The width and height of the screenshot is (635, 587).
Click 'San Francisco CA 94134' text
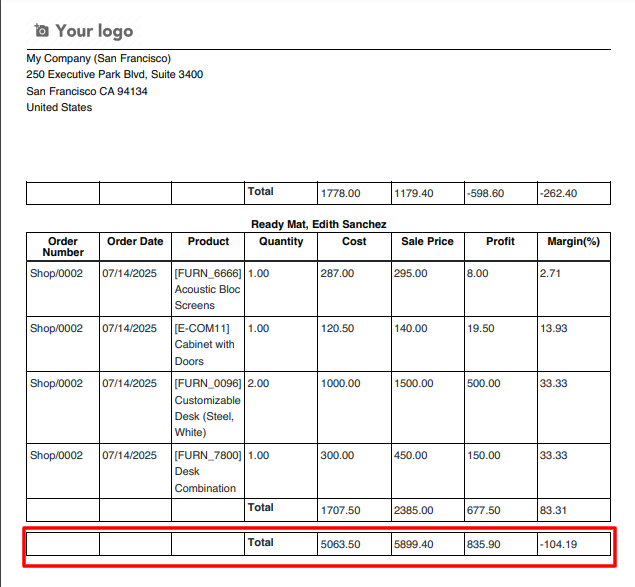pos(87,91)
